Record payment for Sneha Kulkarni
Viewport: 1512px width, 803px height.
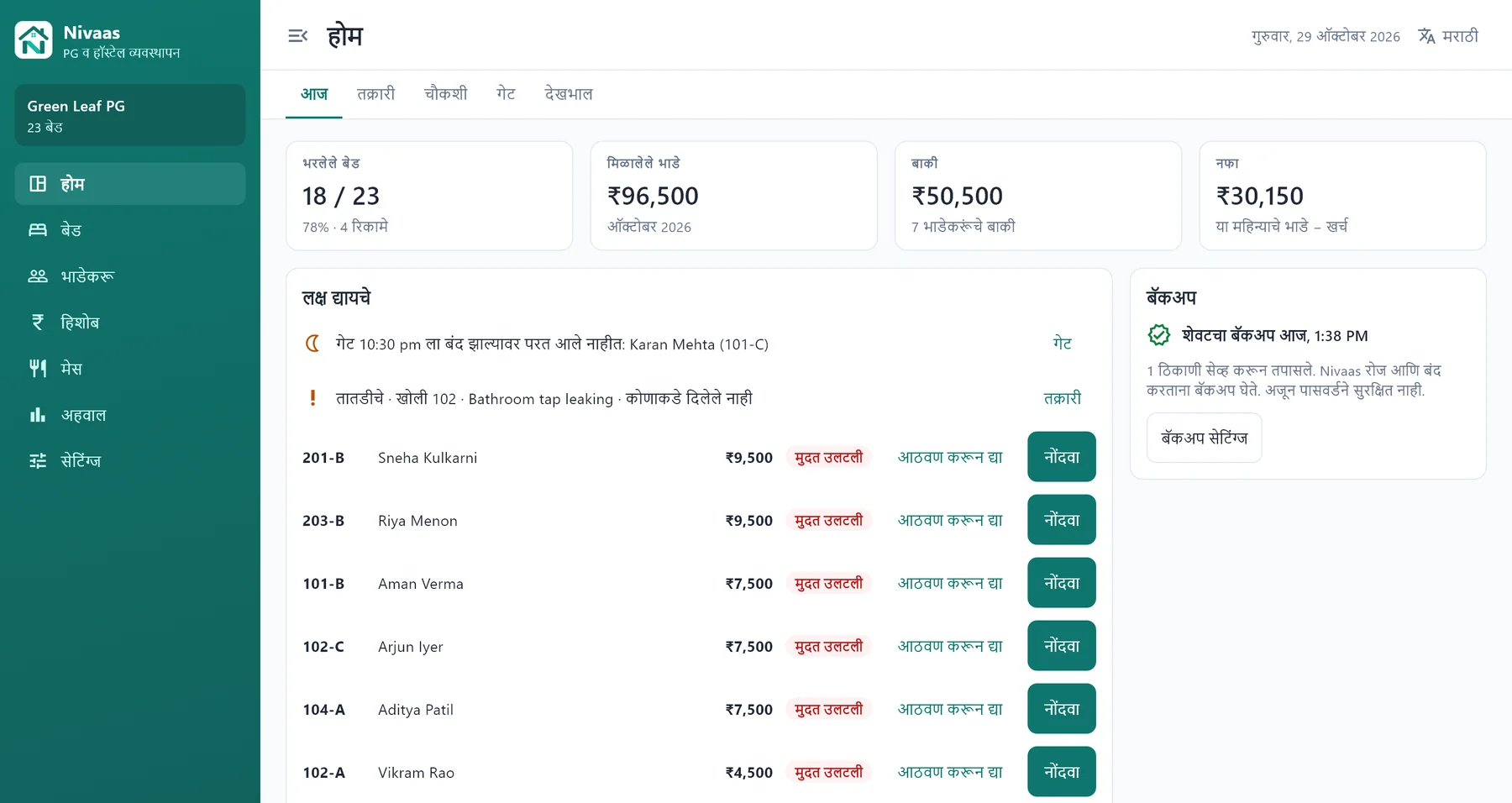pos(1062,457)
